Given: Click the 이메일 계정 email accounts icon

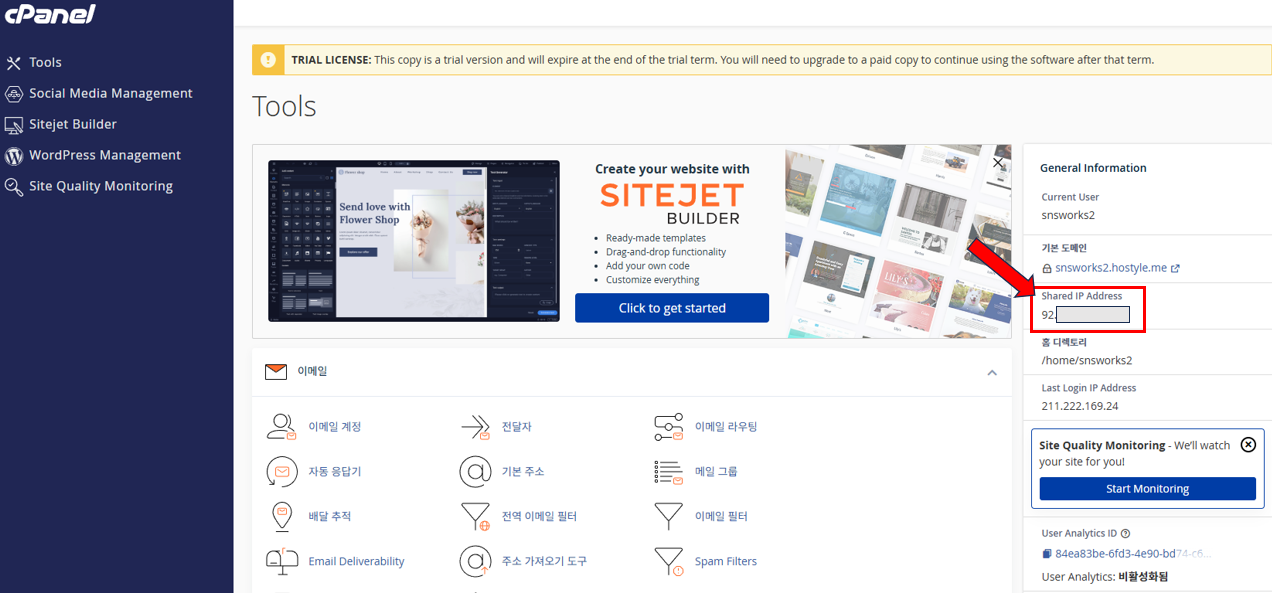Looking at the screenshot, I should click(x=281, y=427).
